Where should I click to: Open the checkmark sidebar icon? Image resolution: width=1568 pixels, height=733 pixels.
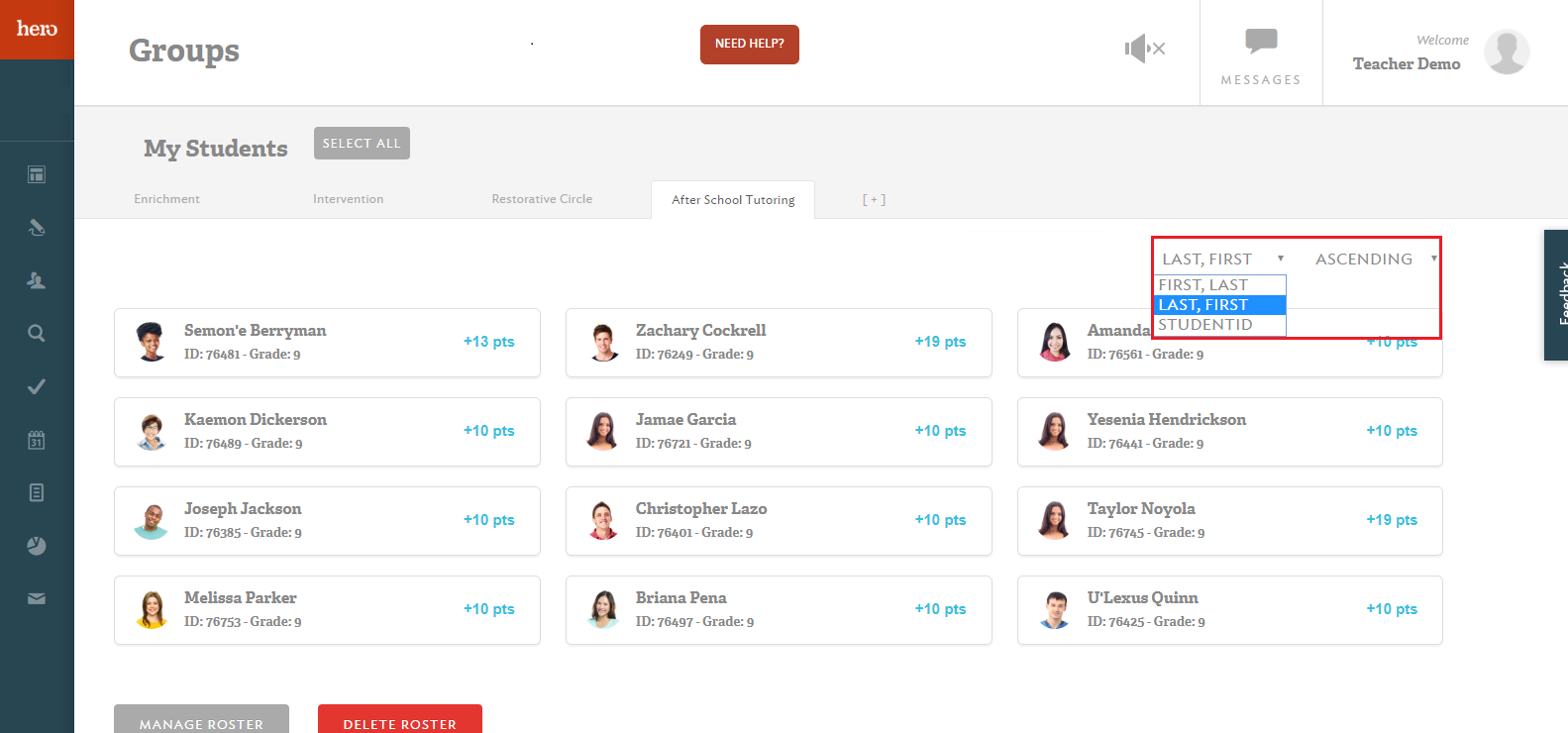pos(37,386)
